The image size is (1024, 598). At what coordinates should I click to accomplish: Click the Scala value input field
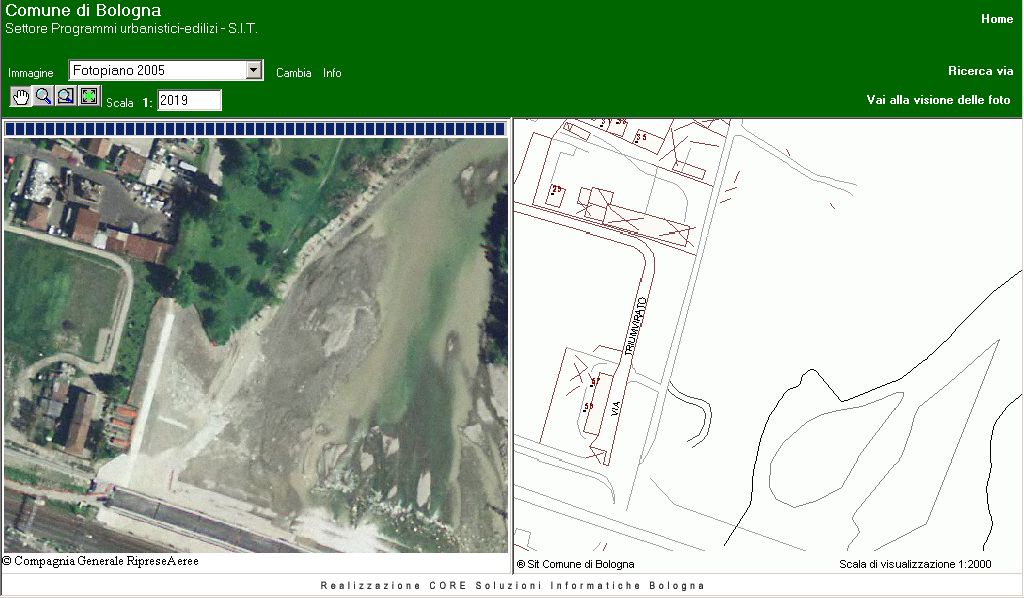click(x=189, y=100)
